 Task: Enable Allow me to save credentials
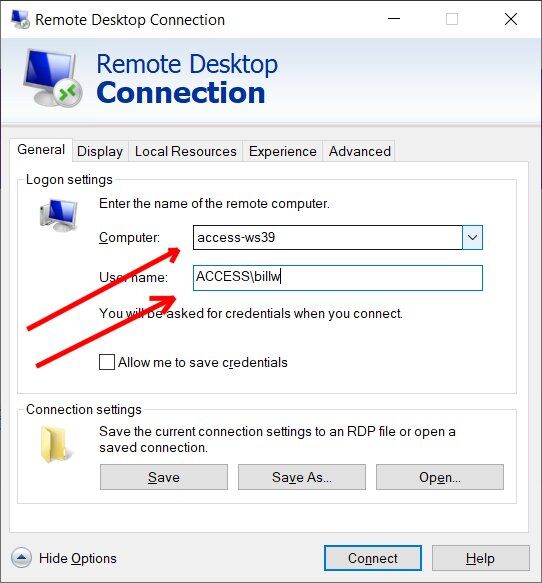107,362
